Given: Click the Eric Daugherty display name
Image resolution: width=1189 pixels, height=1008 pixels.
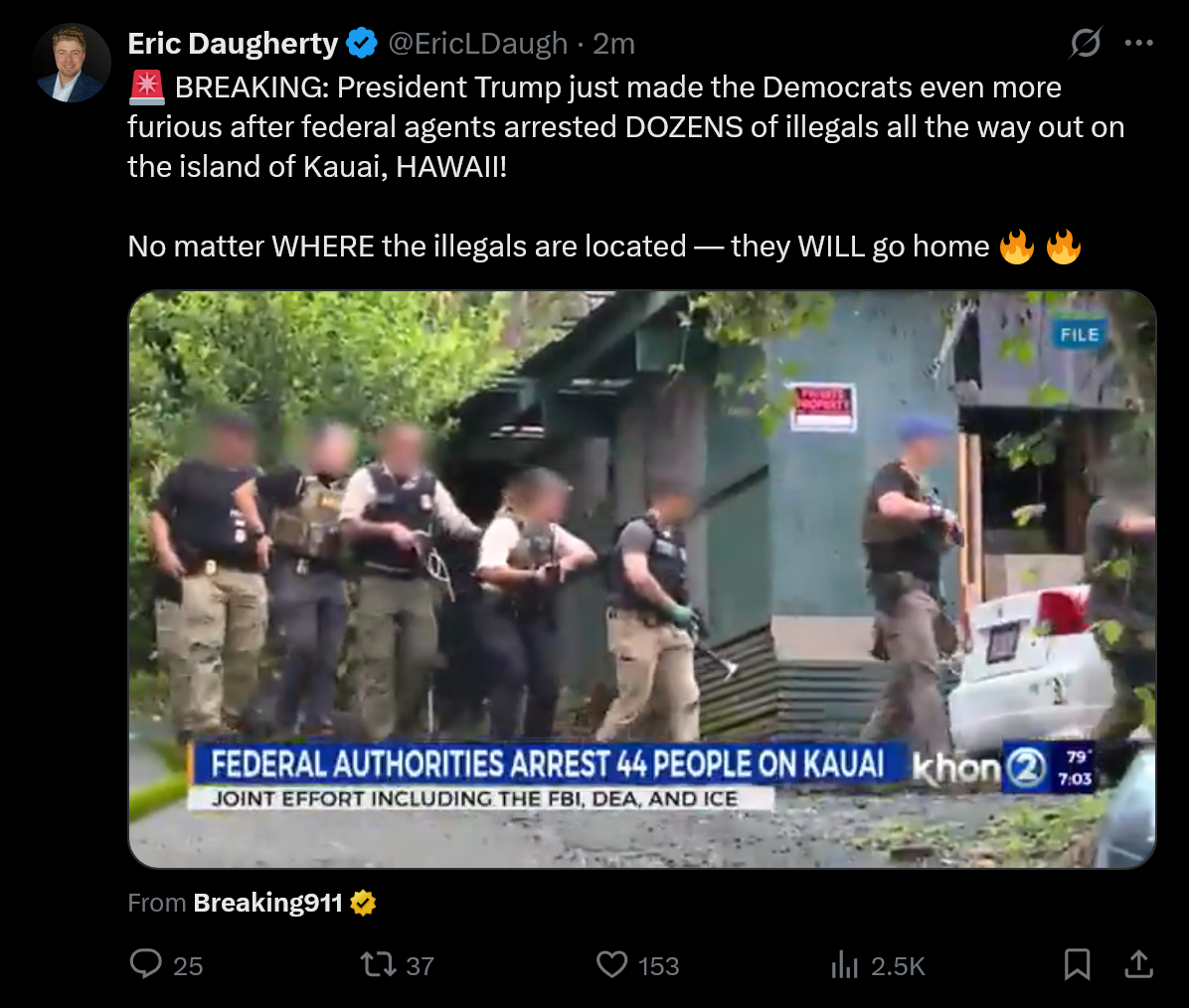Looking at the screenshot, I should tap(233, 43).
